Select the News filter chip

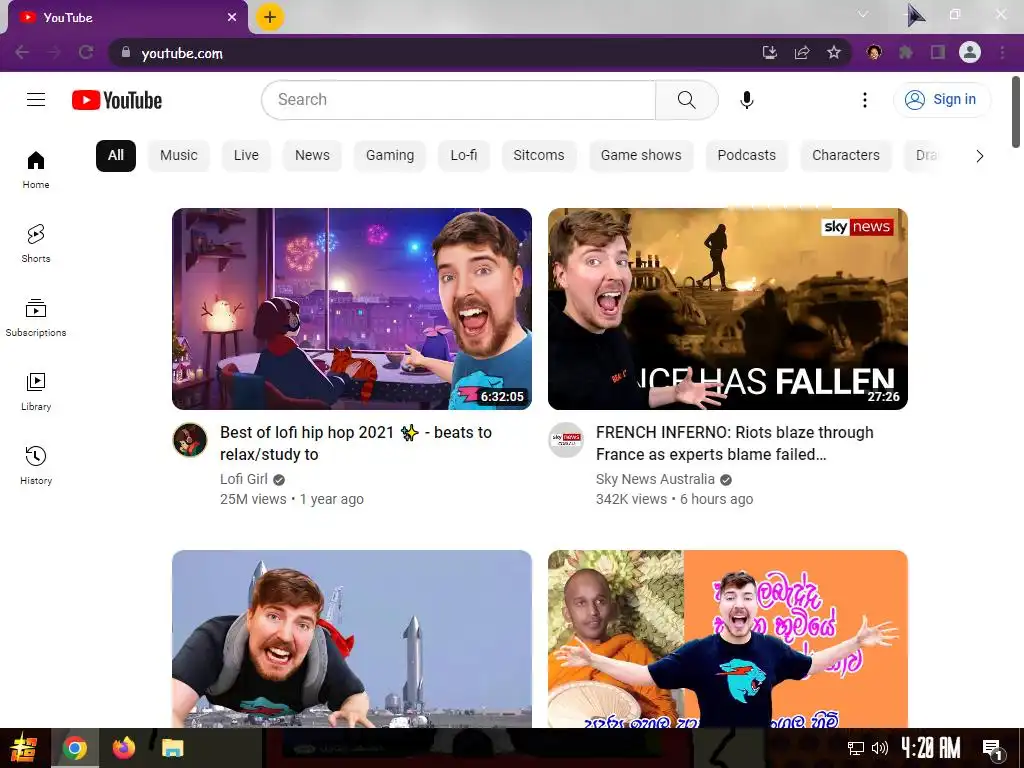coord(312,155)
